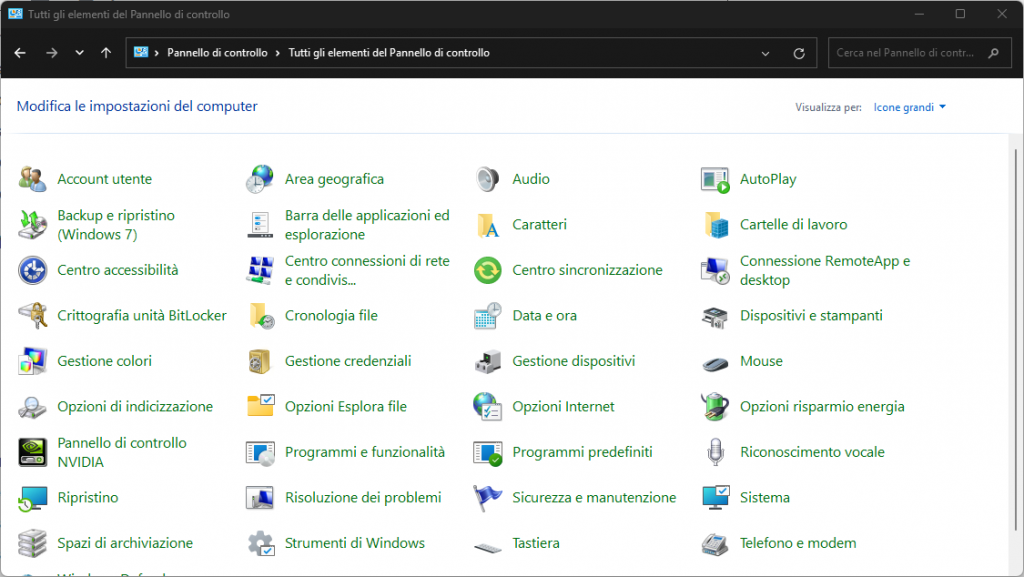Click the Centro sincronizzazione green icon
The height and width of the screenshot is (577, 1024).
pyautogui.click(x=487, y=271)
